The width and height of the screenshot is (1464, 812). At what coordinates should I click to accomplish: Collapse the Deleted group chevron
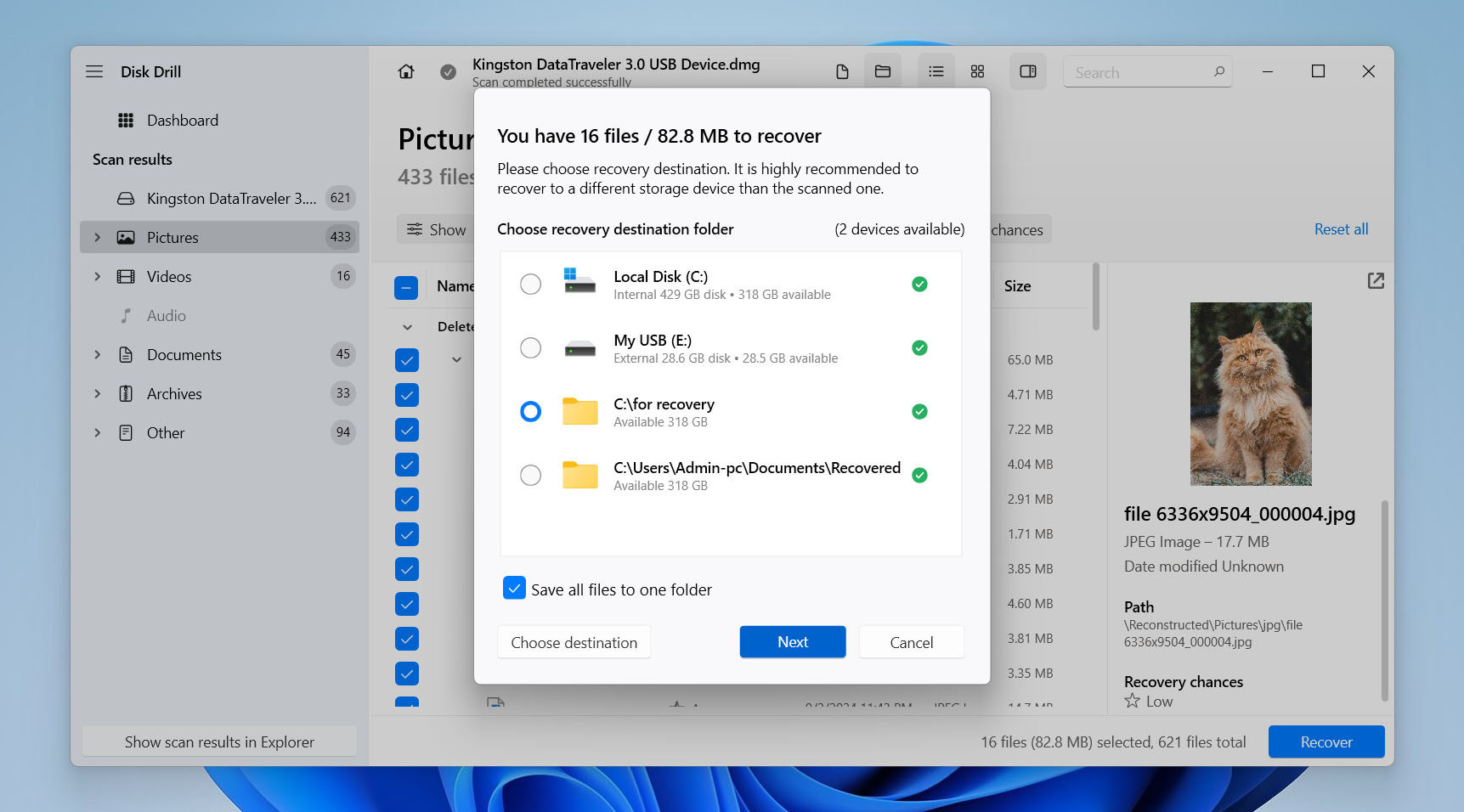pyautogui.click(x=407, y=327)
